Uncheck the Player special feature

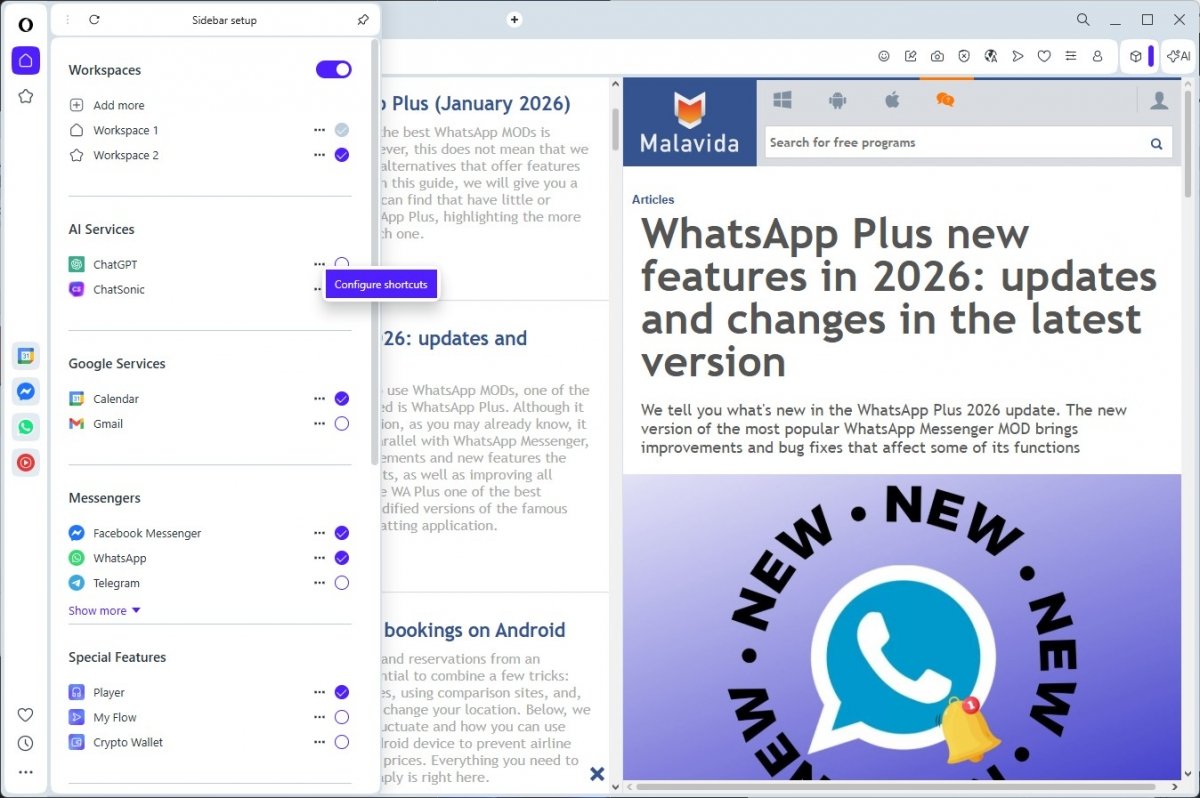(342, 692)
